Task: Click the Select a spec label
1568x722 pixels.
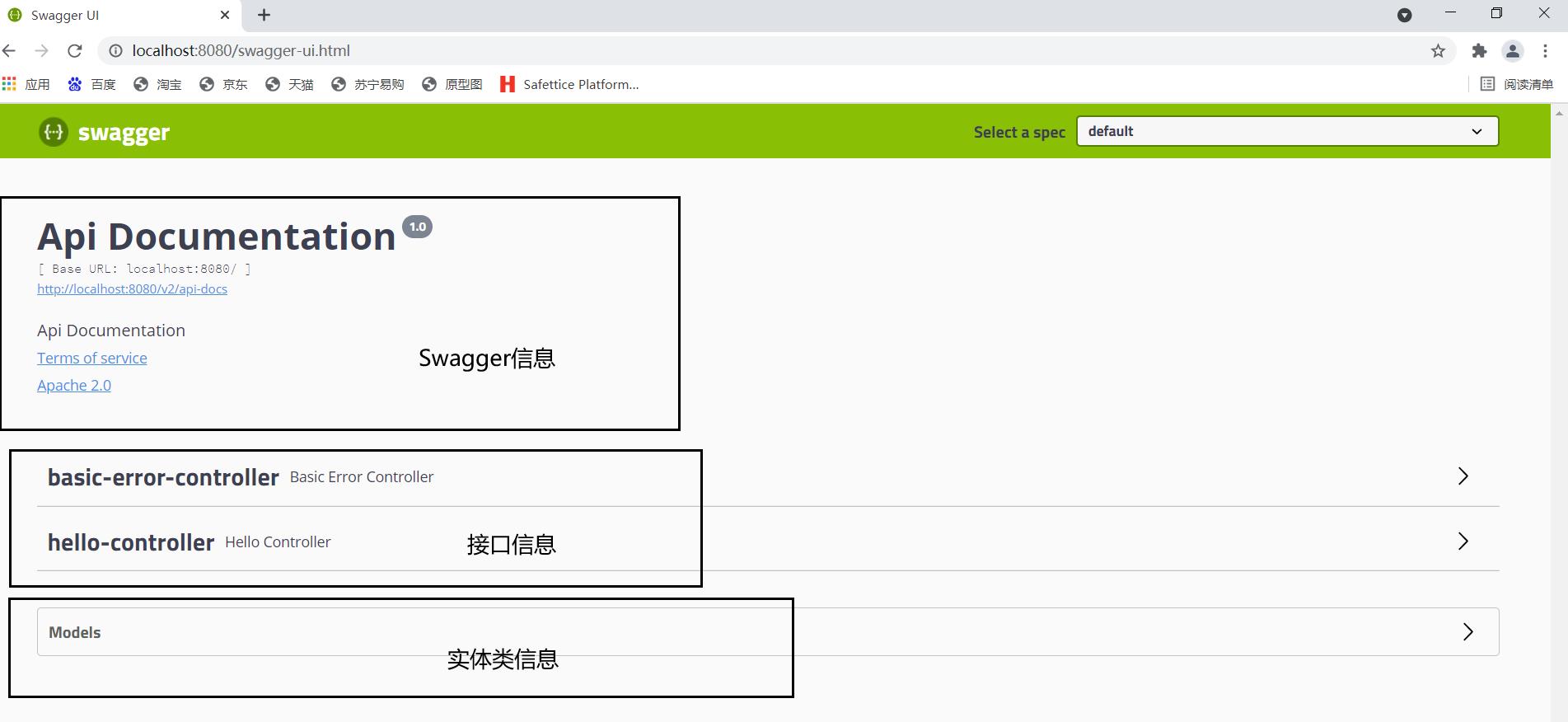Action: (x=1019, y=132)
